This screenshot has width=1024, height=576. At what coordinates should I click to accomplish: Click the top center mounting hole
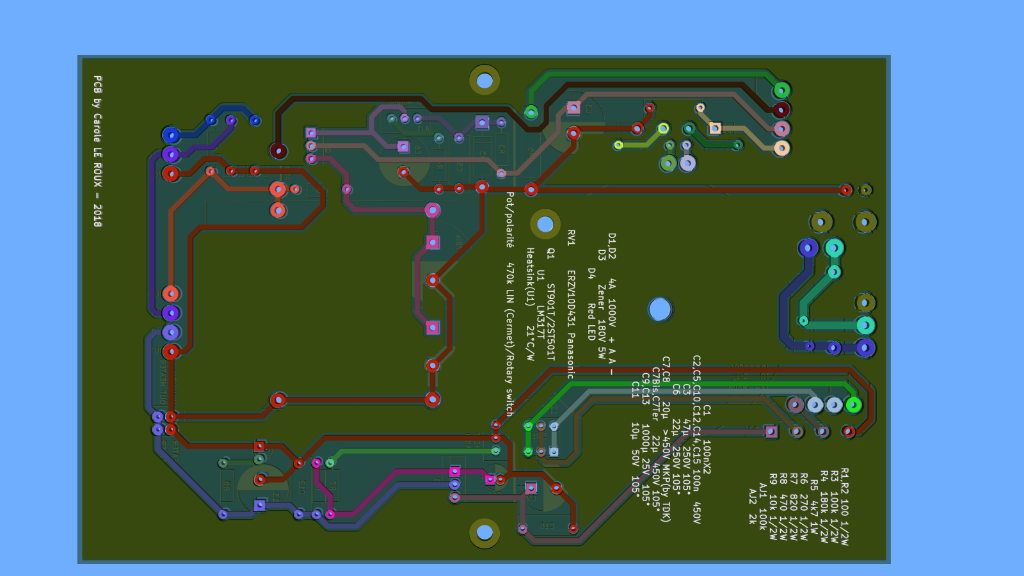click(x=484, y=80)
